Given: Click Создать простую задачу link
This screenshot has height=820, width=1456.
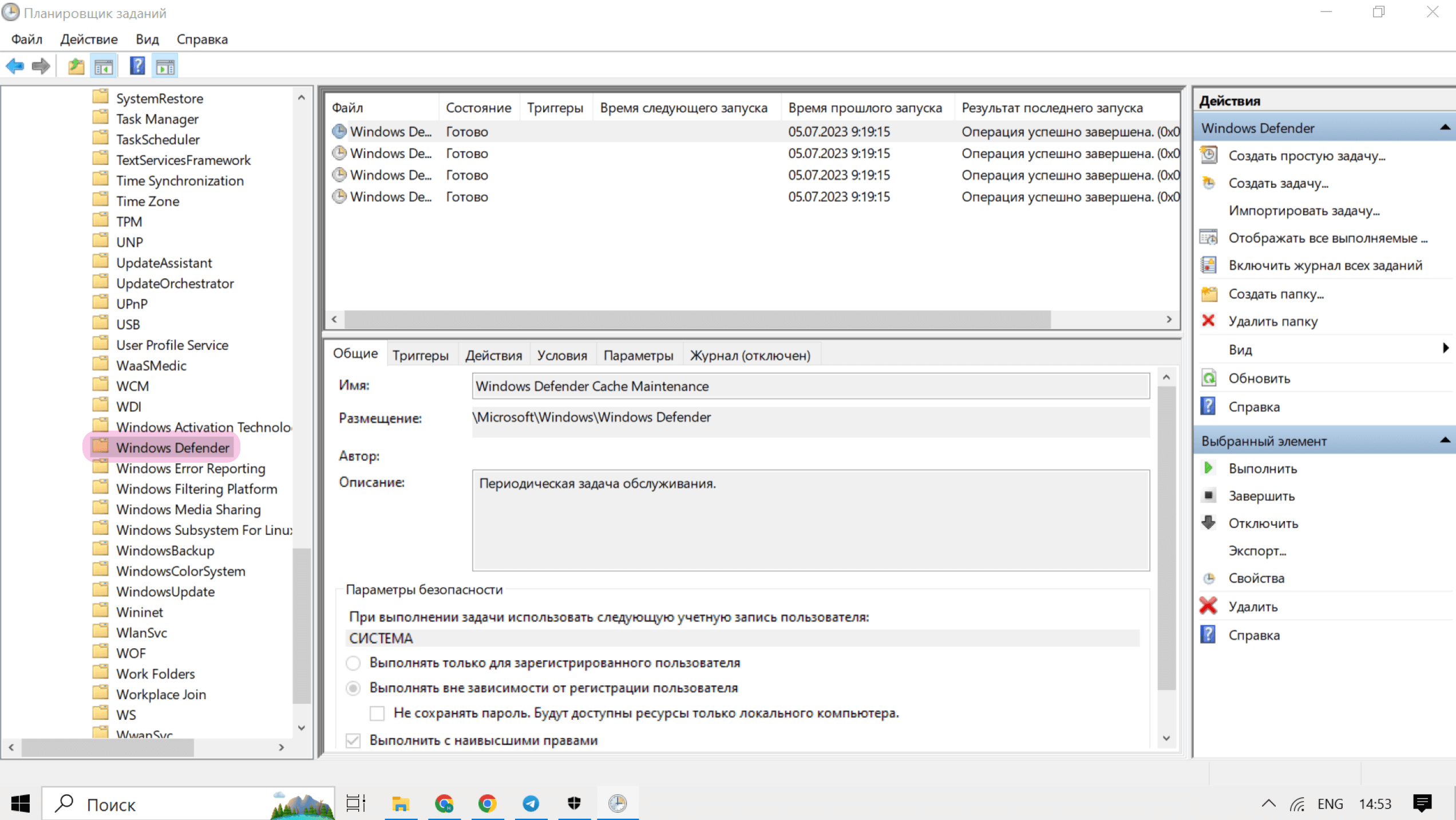Looking at the screenshot, I should [x=1307, y=156].
